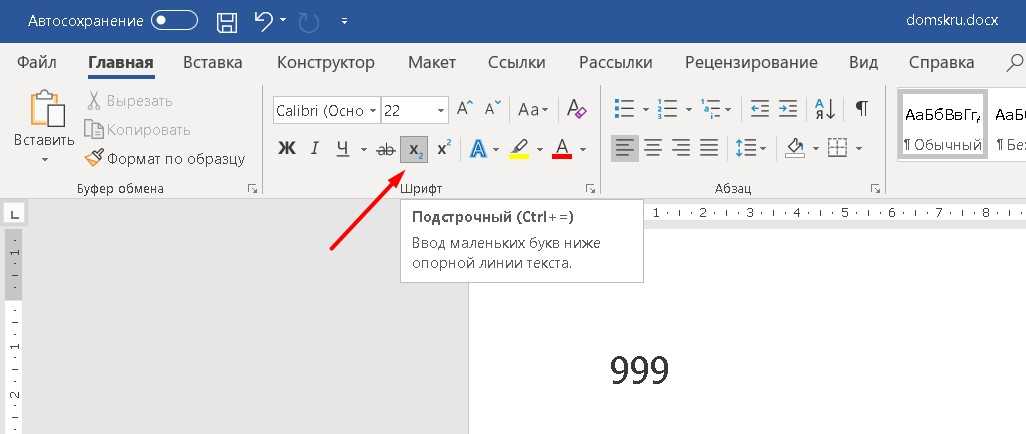Toggle the Автосохранение switch

[174, 21]
